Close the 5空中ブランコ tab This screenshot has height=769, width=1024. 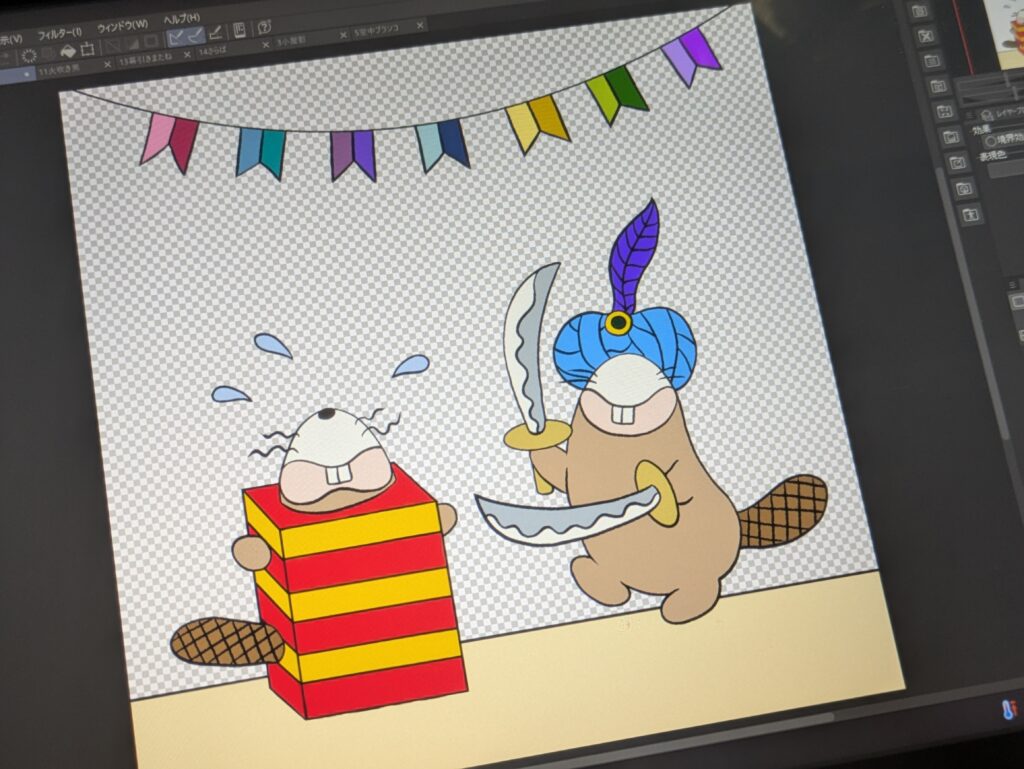pyautogui.click(x=420, y=25)
